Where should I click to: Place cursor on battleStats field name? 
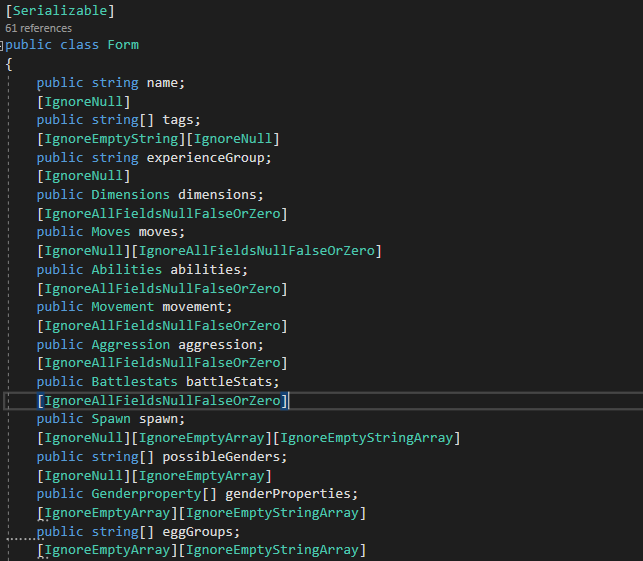click(x=229, y=382)
